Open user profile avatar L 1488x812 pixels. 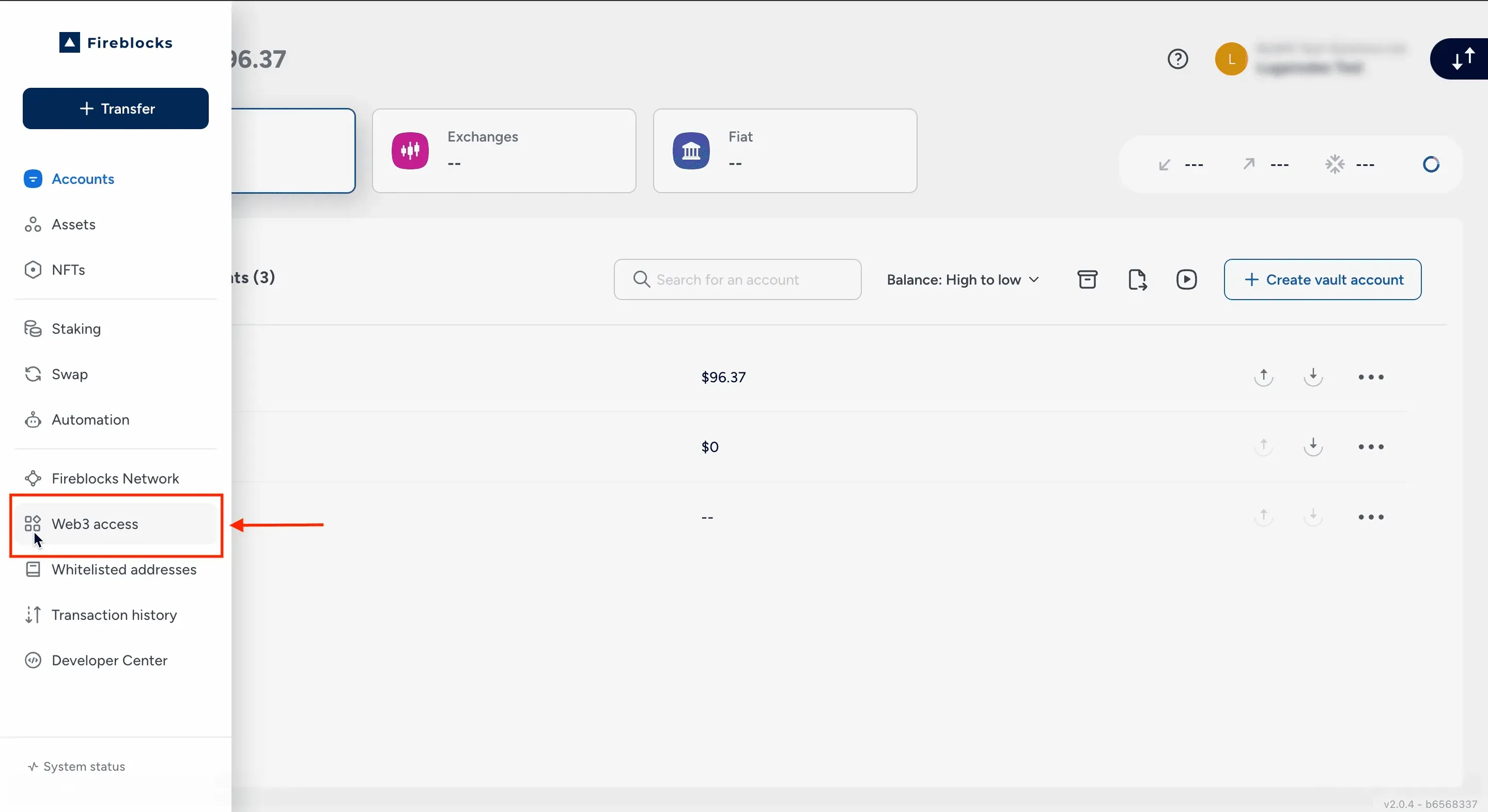click(1231, 59)
